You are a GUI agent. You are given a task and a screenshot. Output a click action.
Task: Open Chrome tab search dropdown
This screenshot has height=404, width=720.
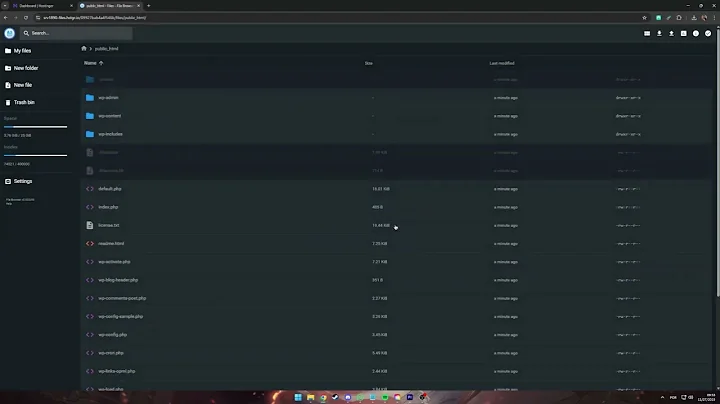[x=5, y=6]
